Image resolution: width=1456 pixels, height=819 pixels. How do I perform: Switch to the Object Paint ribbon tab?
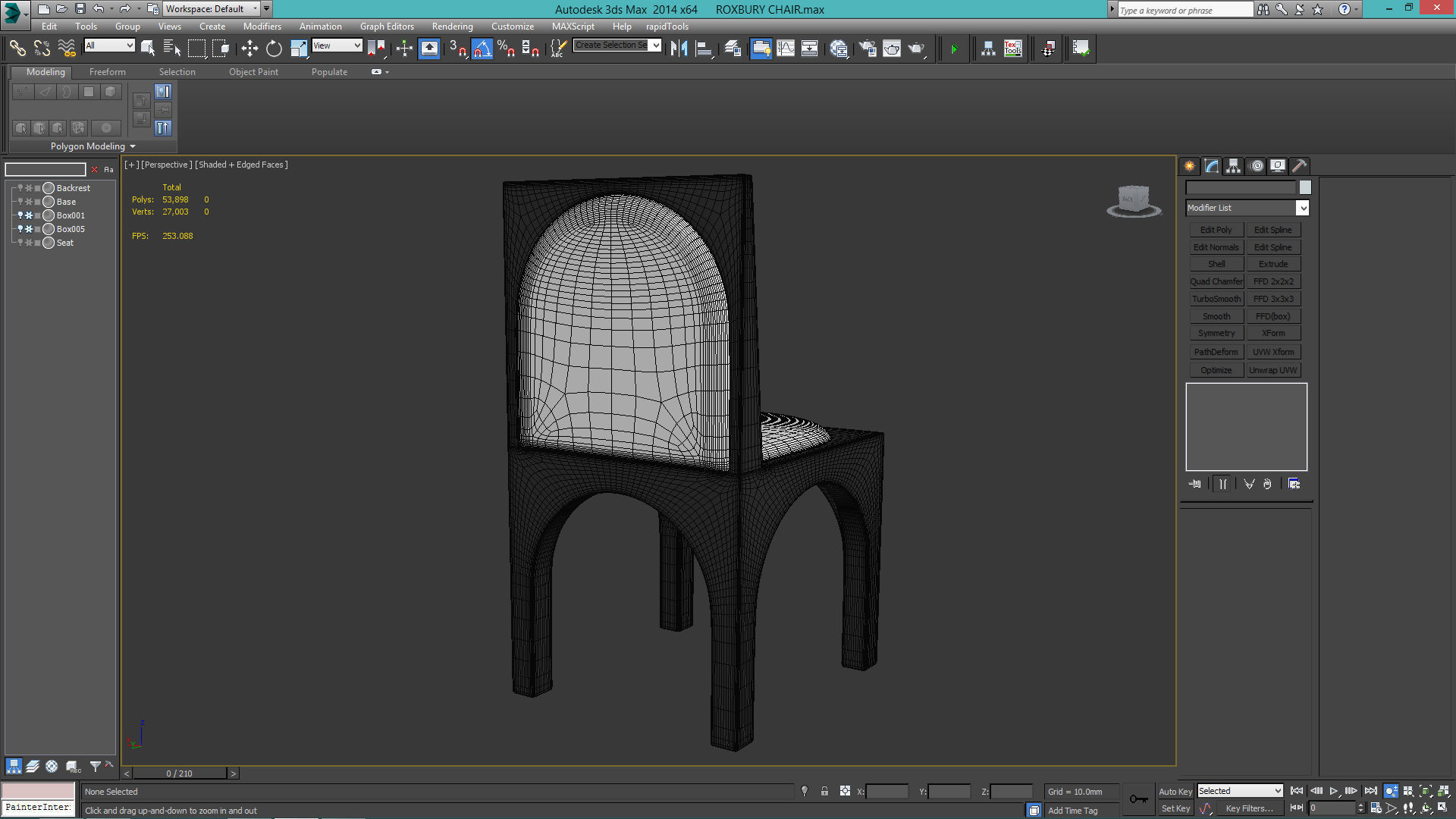(x=253, y=72)
